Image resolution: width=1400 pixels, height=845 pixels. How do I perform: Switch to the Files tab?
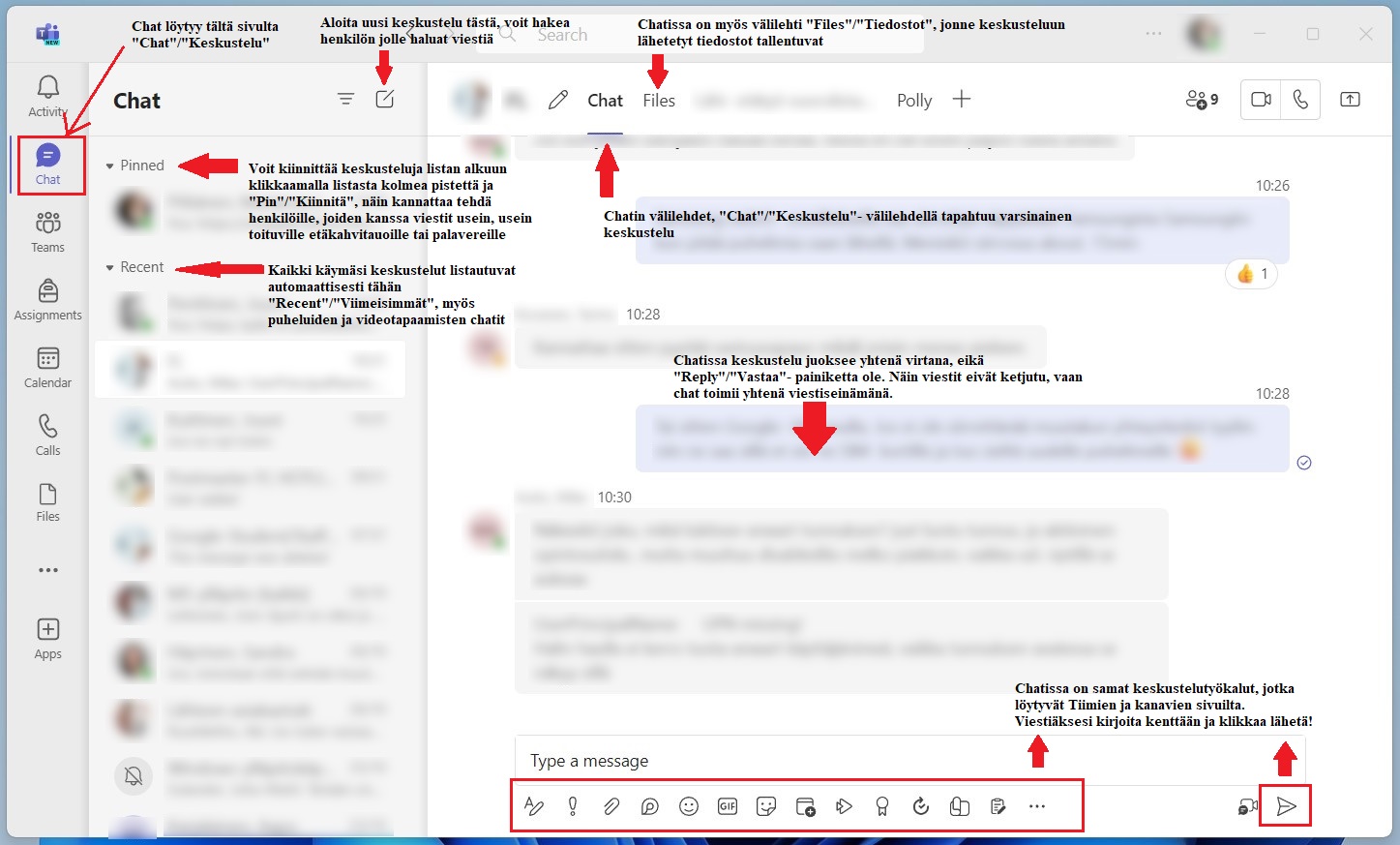tap(659, 101)
